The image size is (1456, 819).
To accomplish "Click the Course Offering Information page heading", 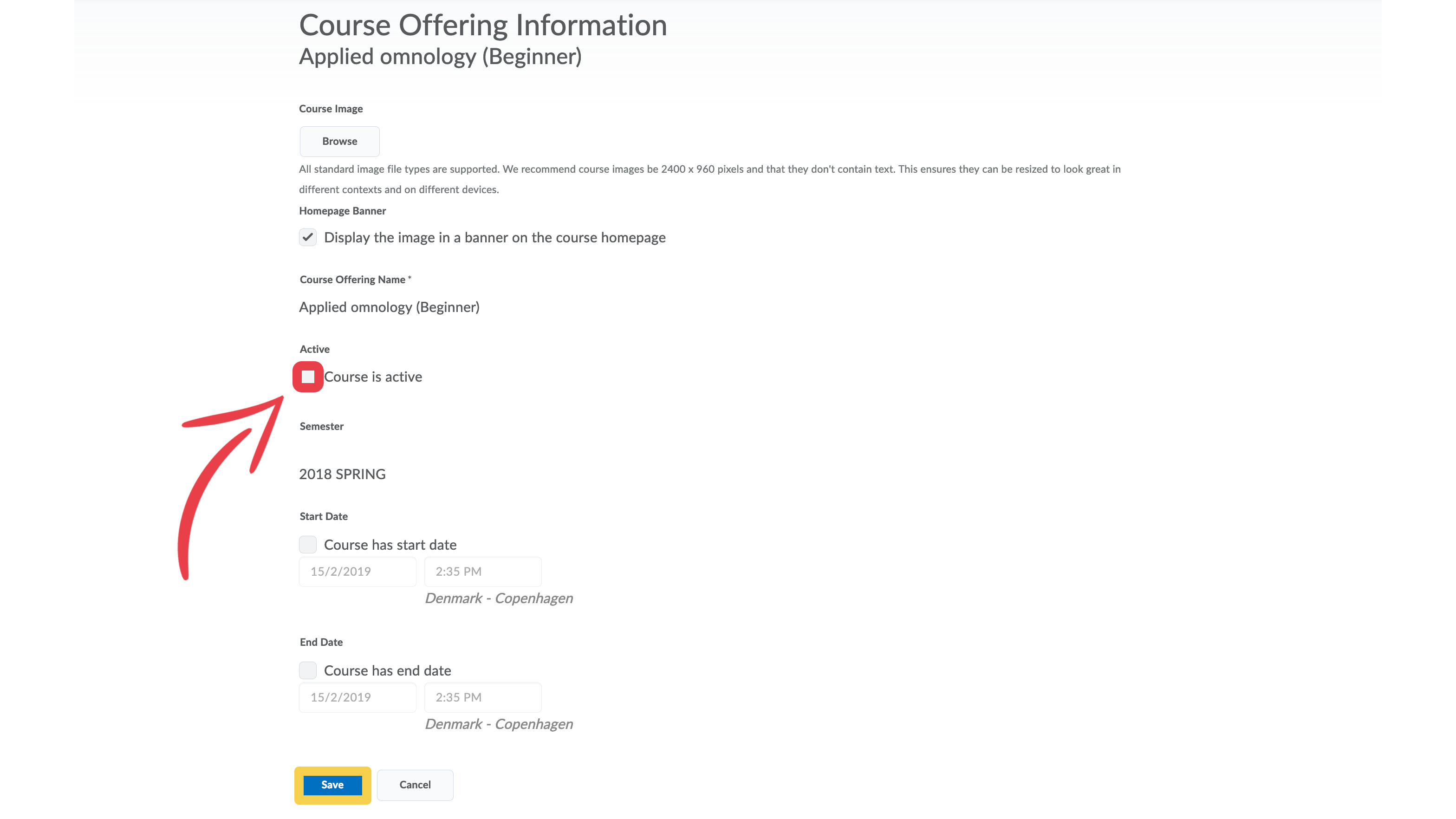I will (483, 26).
